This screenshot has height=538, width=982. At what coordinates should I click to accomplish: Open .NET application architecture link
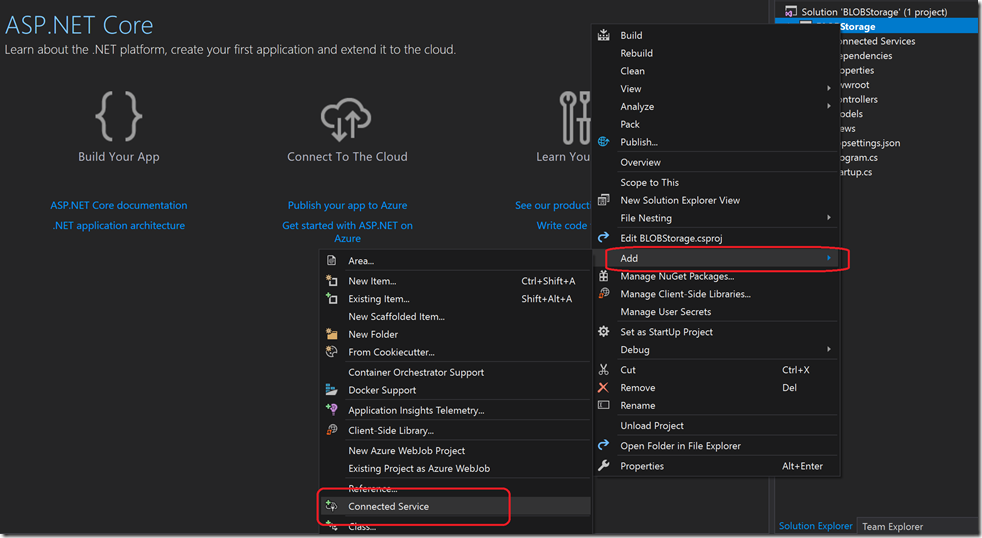119,225
